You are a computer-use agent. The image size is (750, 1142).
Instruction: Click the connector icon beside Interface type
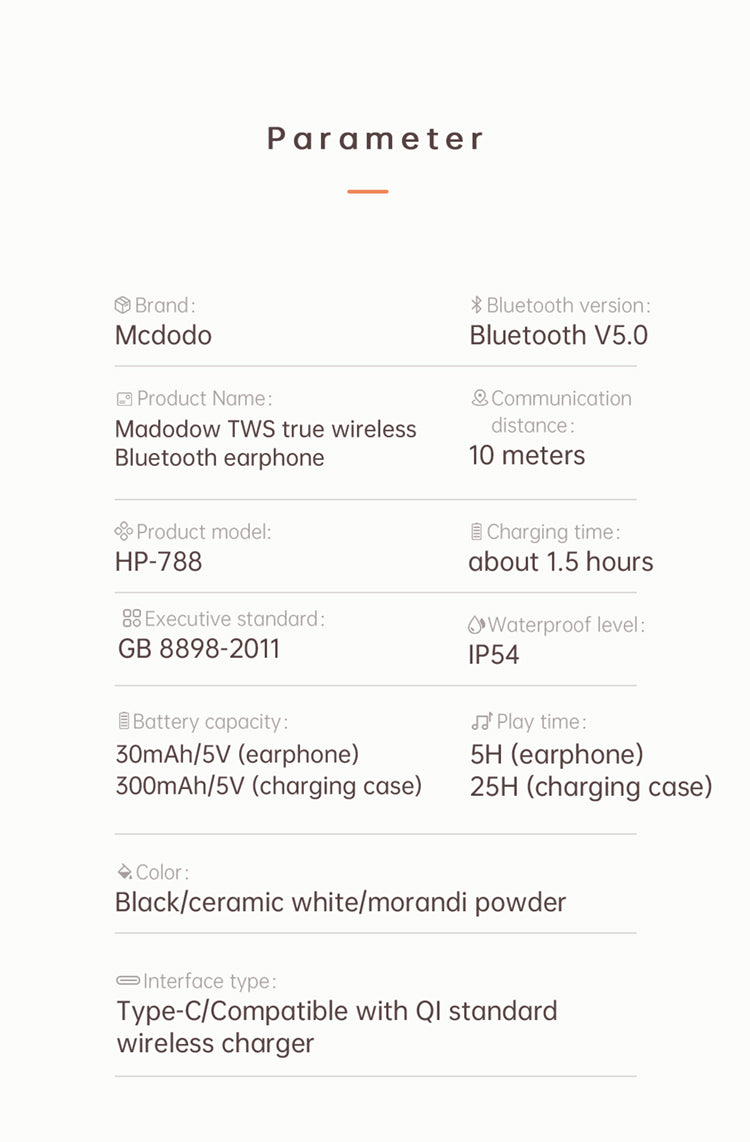(x=128, y=980)
